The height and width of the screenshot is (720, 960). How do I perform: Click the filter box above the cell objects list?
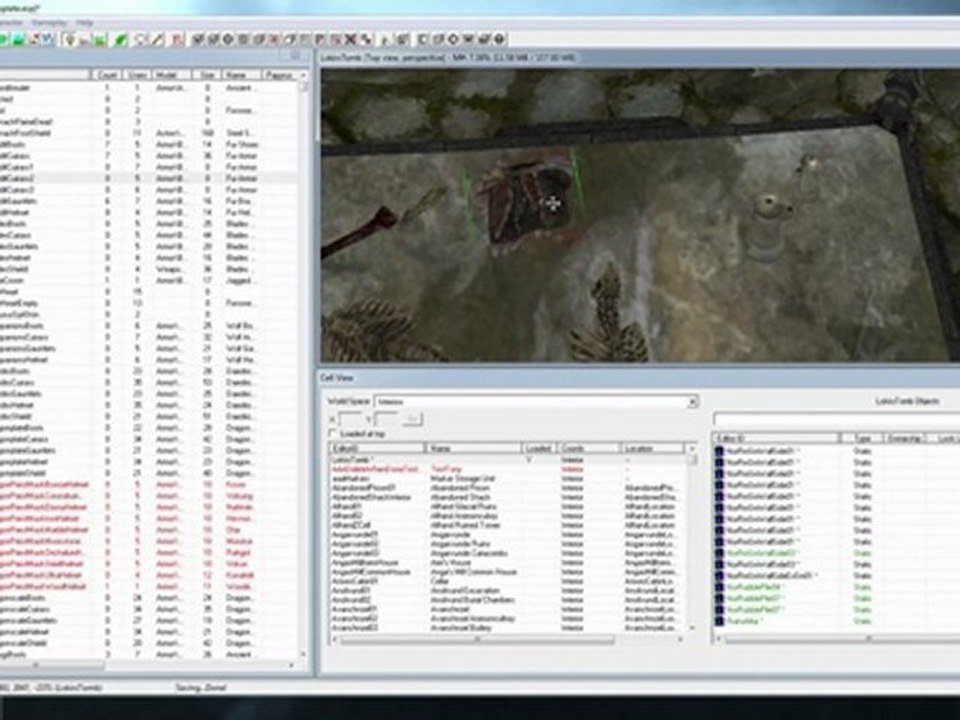836,420
